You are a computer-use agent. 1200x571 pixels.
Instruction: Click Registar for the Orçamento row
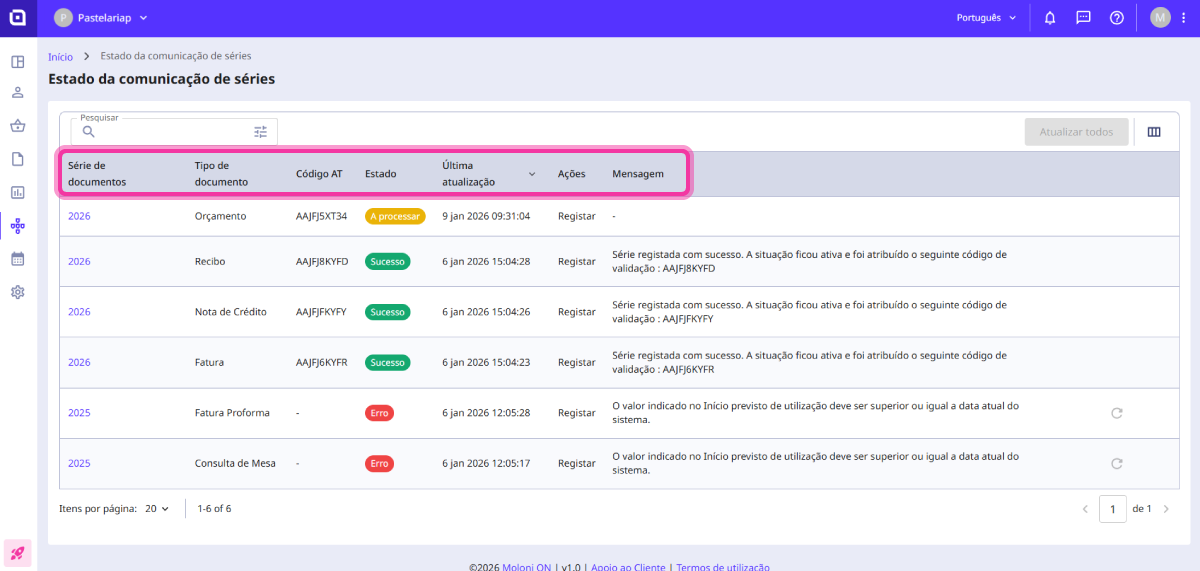tap(577, 216)
